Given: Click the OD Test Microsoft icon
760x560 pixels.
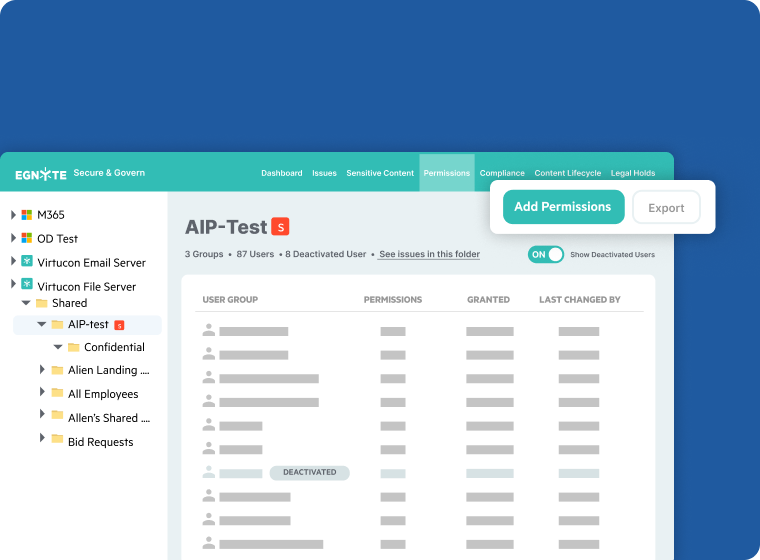Looking at the screenshot, I should tap(27, 239).
